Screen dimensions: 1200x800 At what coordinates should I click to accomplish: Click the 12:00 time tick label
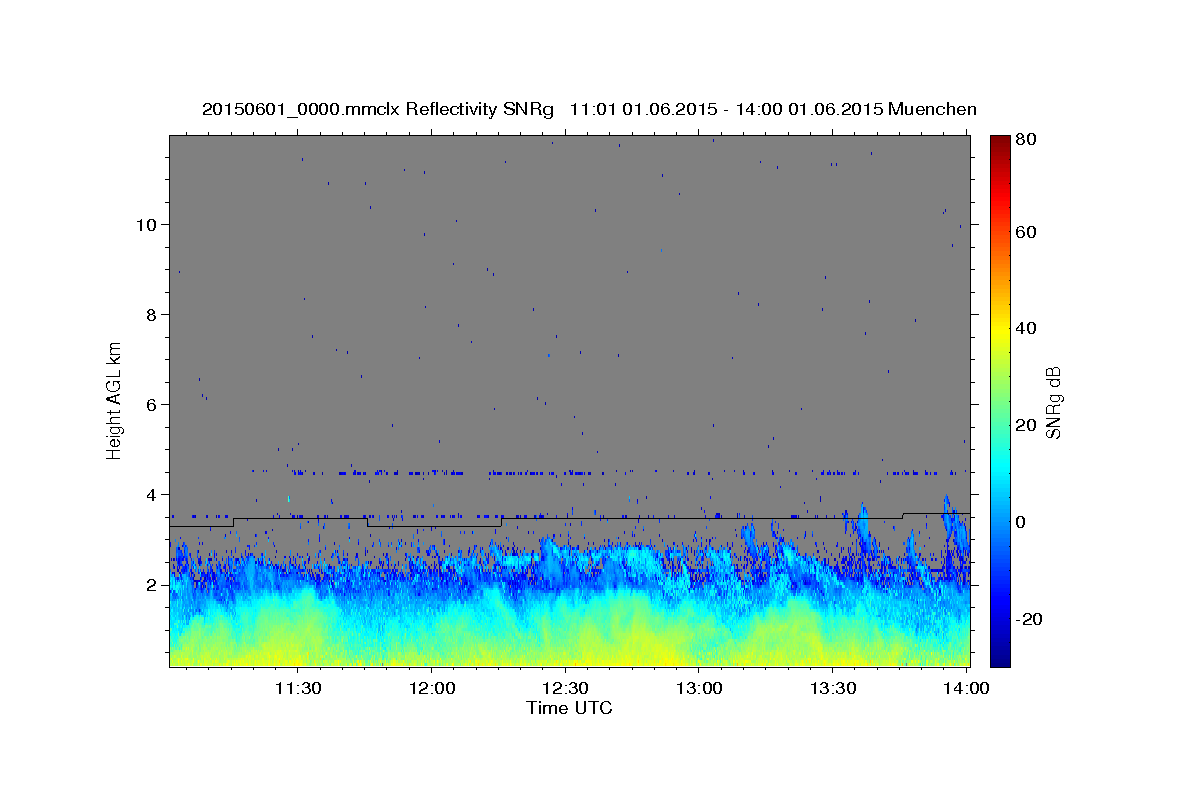tap(432, 689)
